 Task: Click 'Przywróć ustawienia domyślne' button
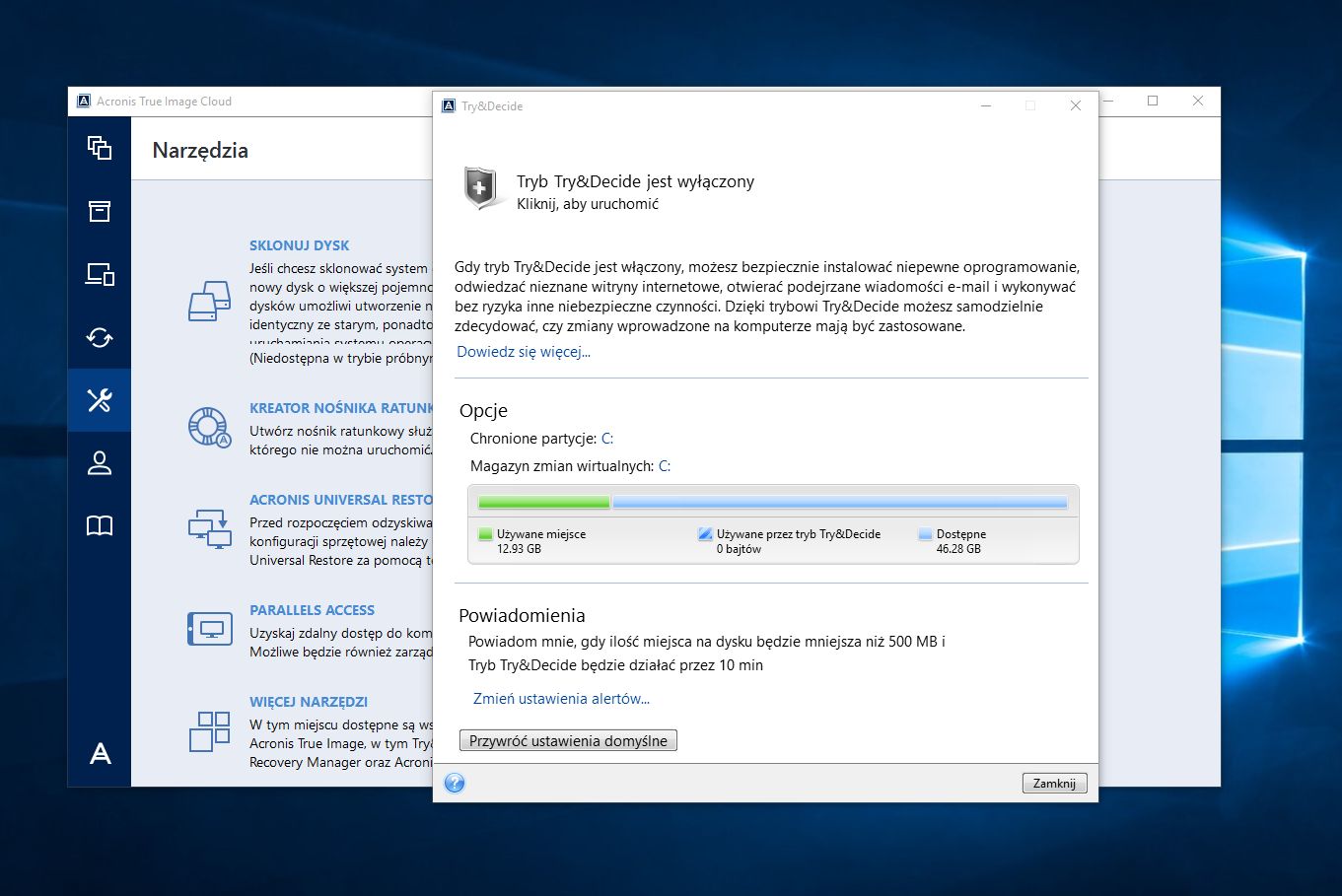(568, 741)
